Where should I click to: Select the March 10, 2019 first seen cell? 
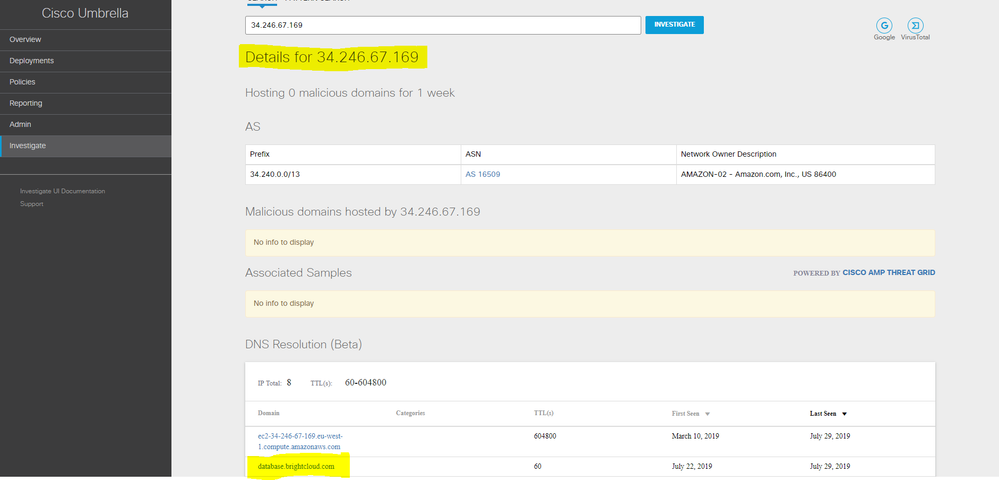pyautogui.click(x=696, y=437)
